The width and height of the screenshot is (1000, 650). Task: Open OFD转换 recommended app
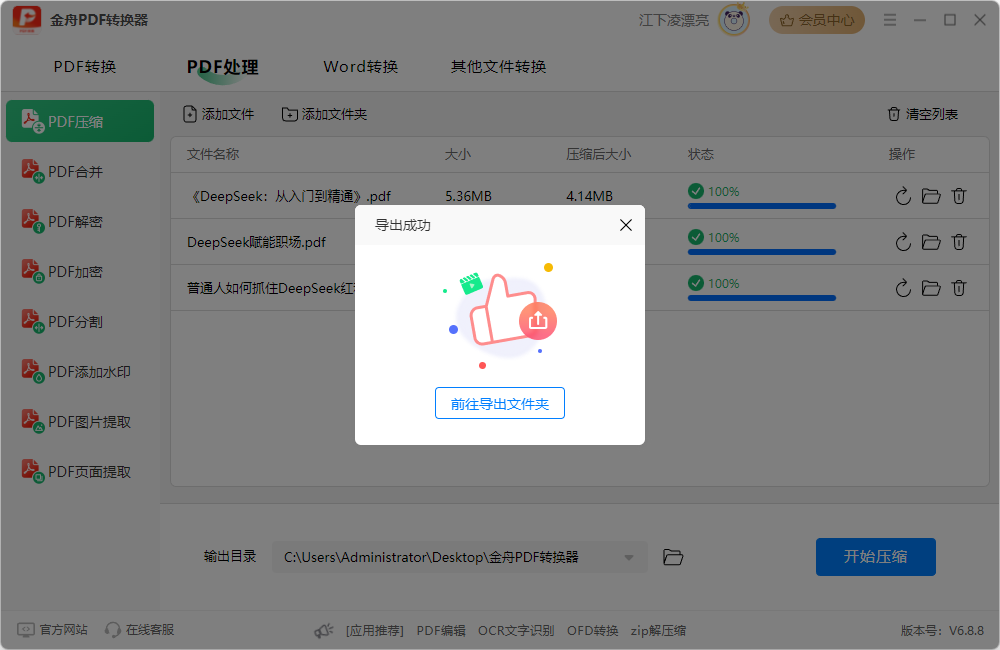click(592, 631)
